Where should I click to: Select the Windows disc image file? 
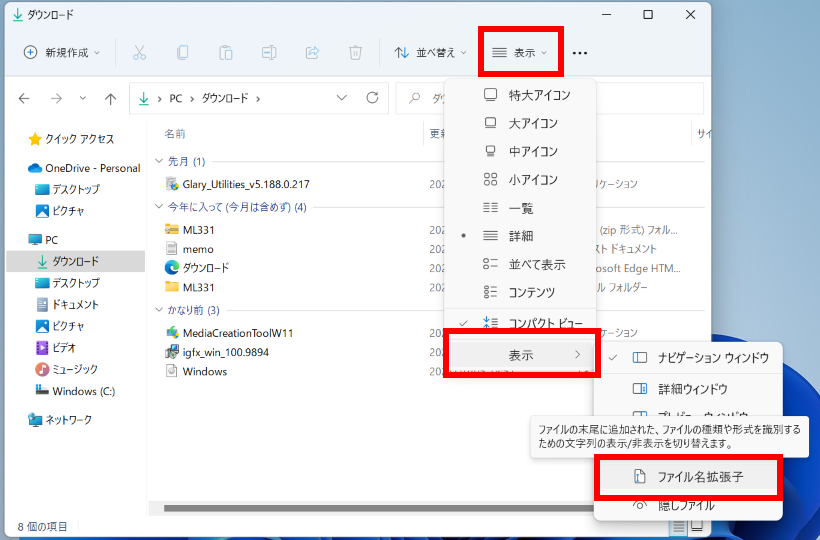click(196, 371)
